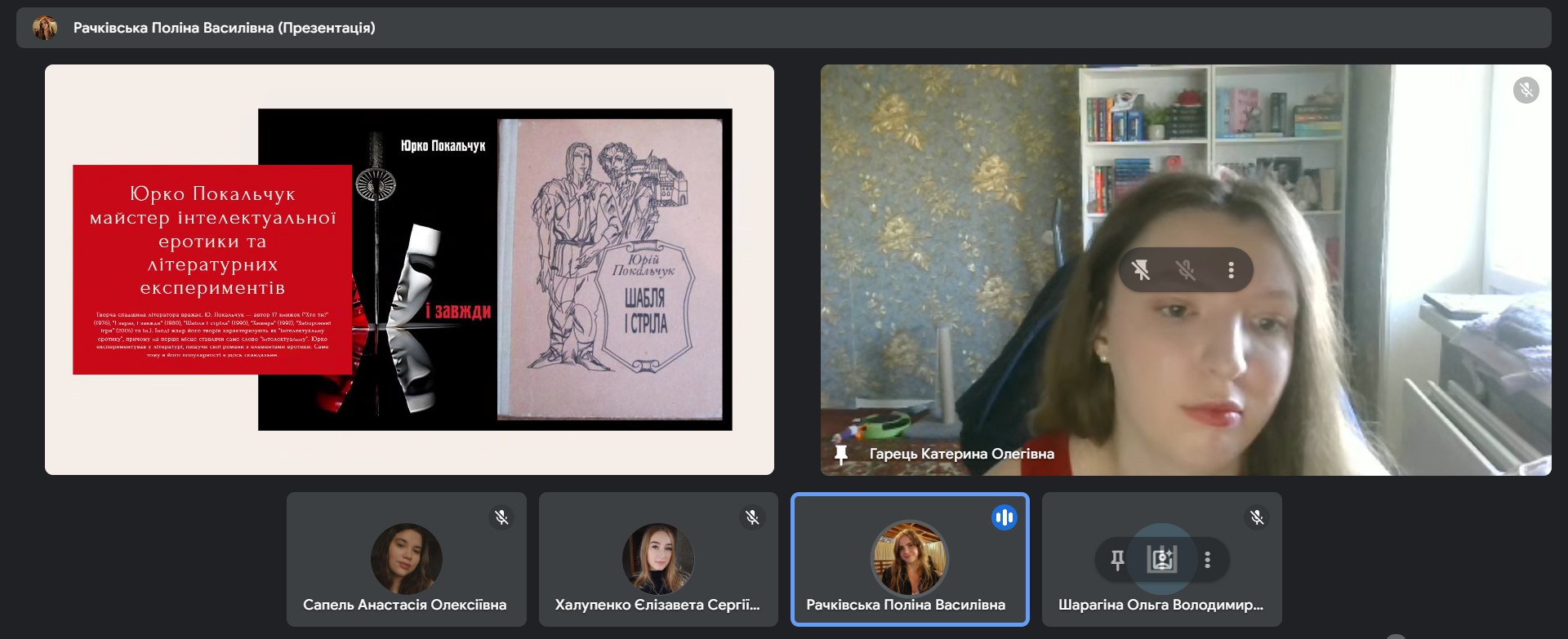The height and width of the screenshot is (639, 1568).
Task: Click presenter avatar in the presentation header
Action: pyautogui.click(x=45, y=28)
